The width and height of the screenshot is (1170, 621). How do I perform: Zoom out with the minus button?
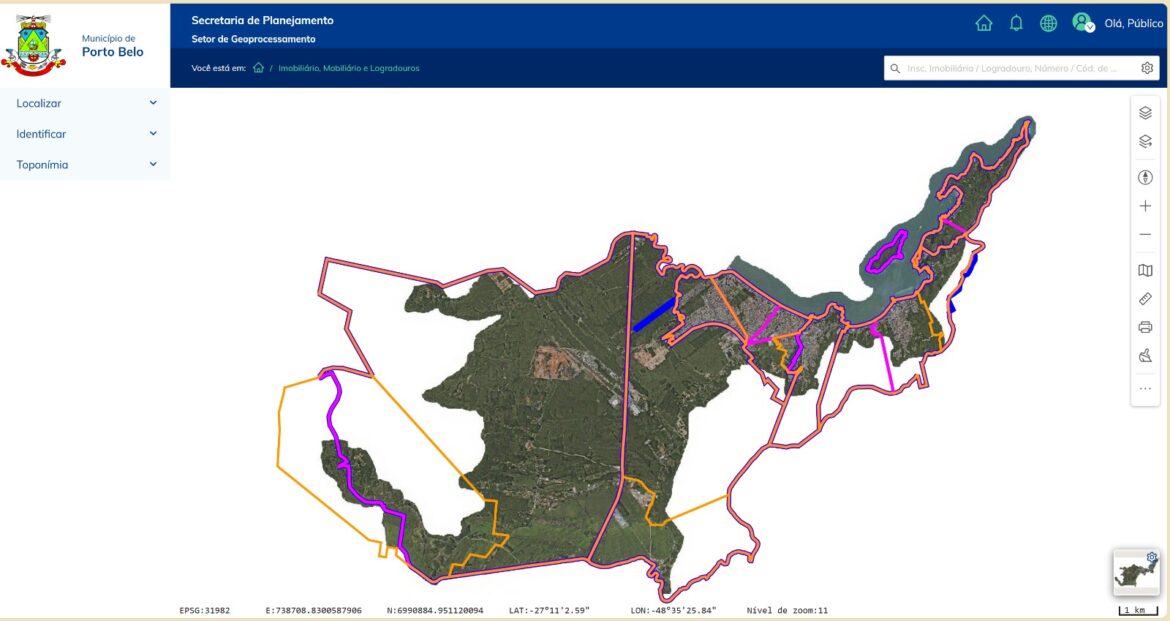click(x=1145, y=234)
